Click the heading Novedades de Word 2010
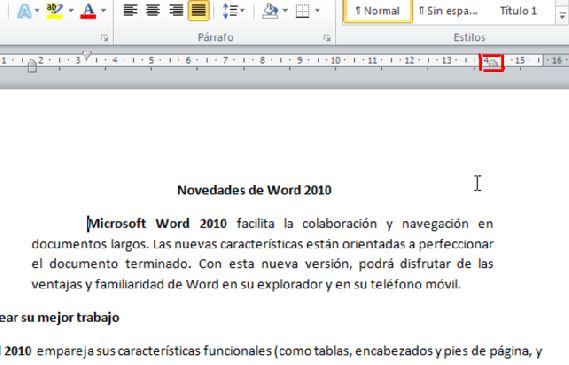Viewport: 569px width, 365px height. point(254,190)
